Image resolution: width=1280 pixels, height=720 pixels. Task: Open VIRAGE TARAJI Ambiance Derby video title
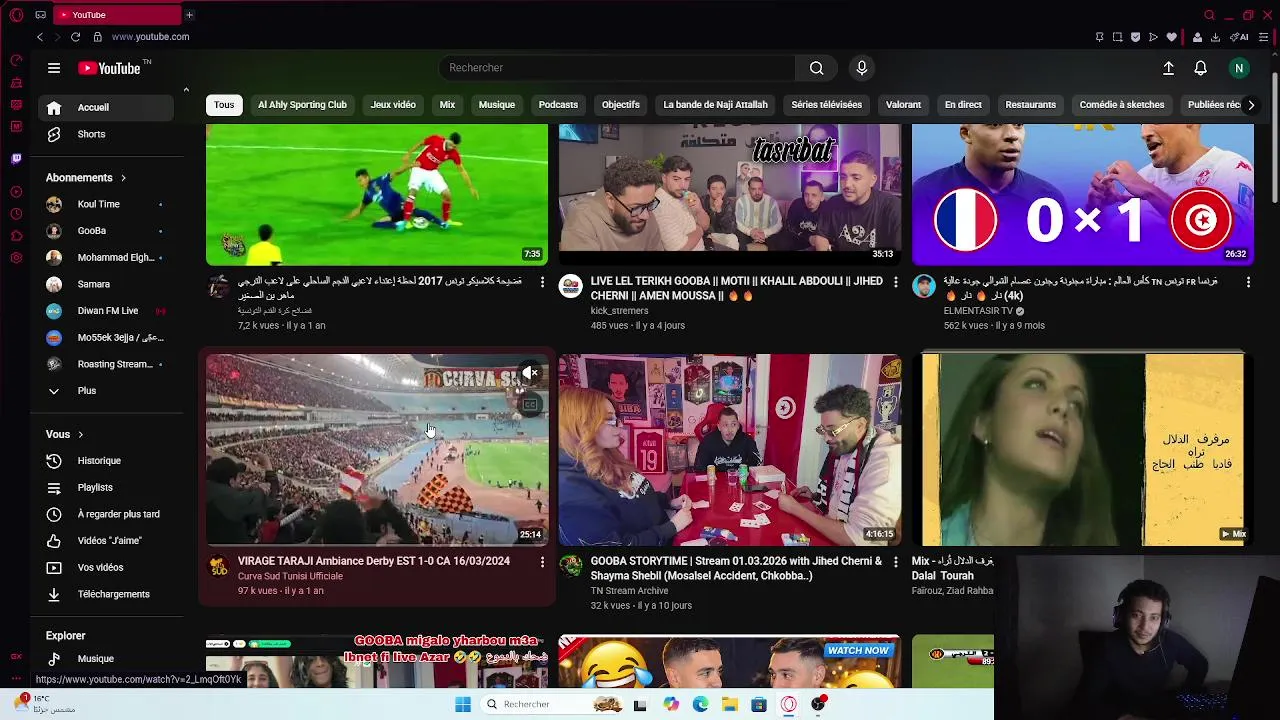click(x=374, y=561)
